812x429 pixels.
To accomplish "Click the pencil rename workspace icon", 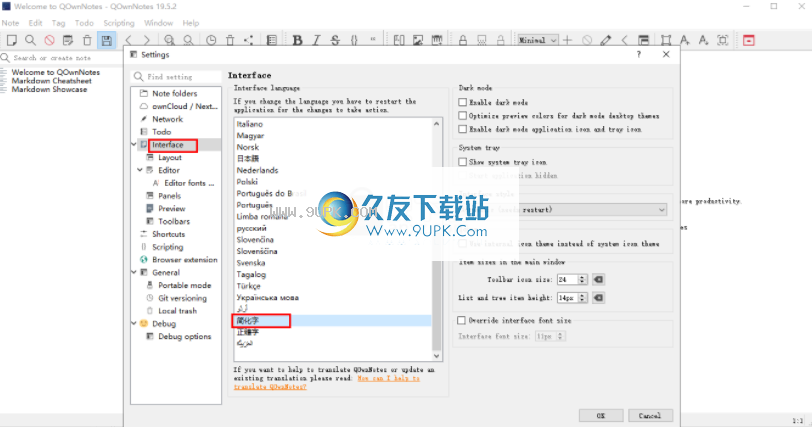I will click(x=605, y=40).
